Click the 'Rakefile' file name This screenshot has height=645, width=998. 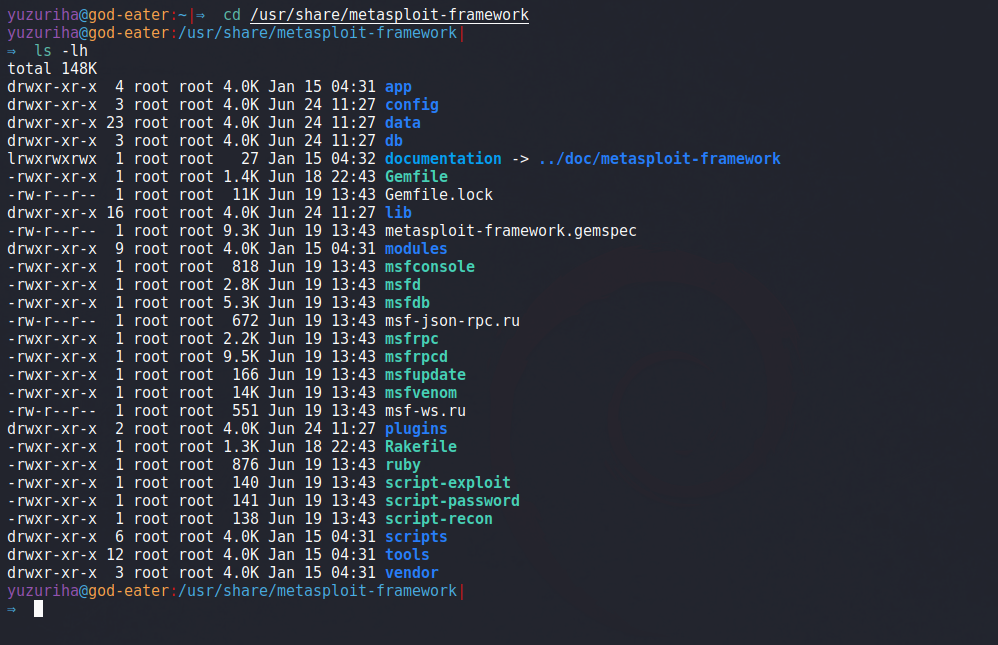click(421, 447)
